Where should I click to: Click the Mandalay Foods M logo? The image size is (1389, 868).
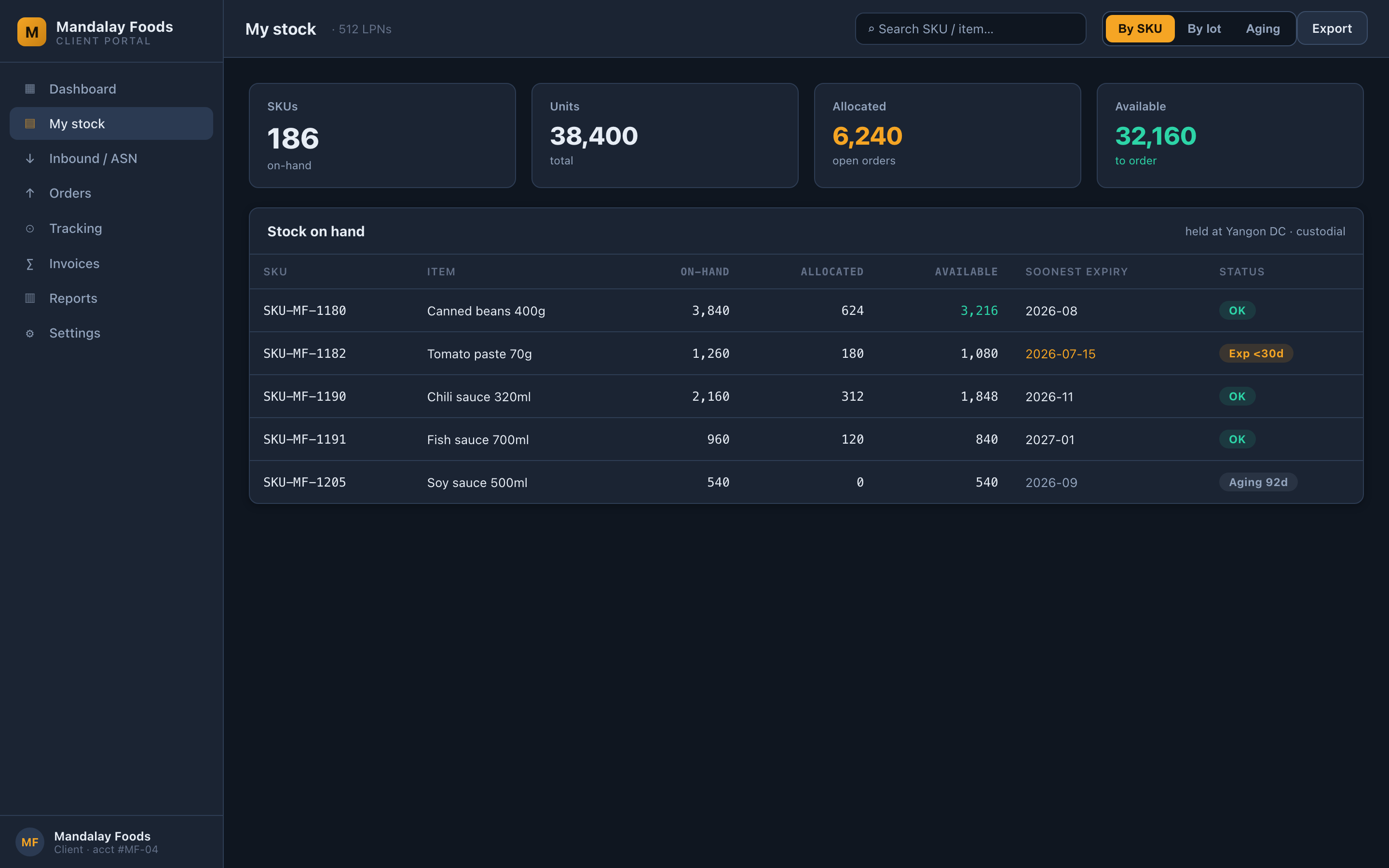(31, 32)
